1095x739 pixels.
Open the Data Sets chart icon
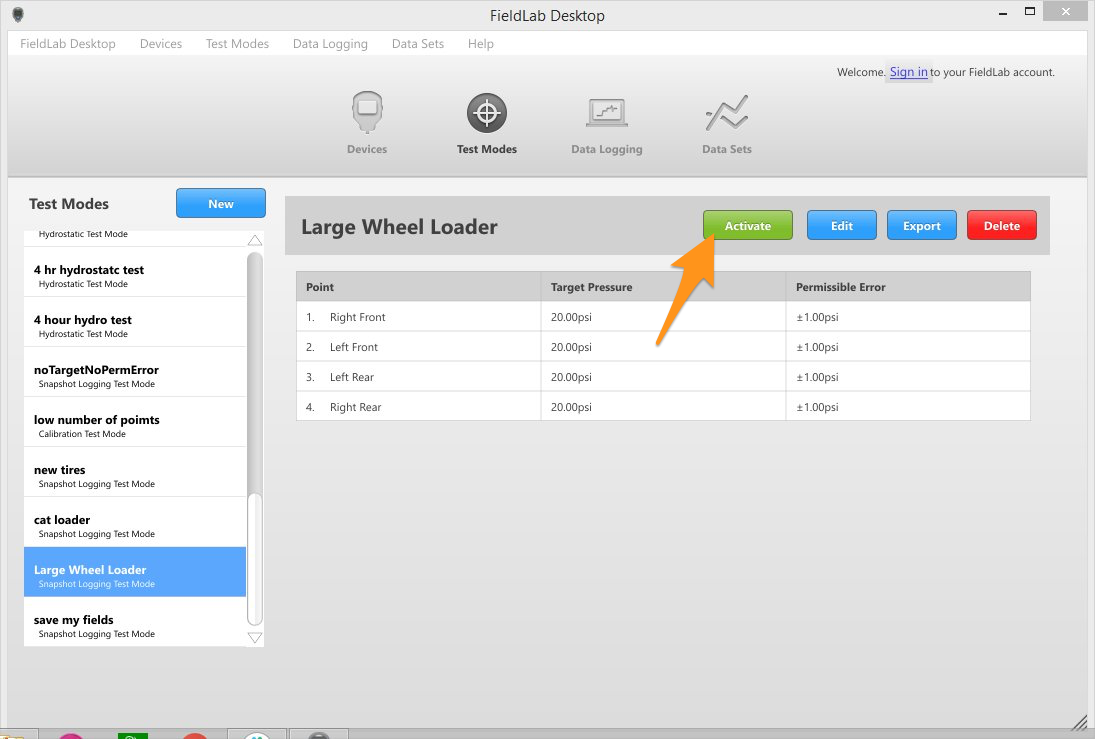(726, 112)
